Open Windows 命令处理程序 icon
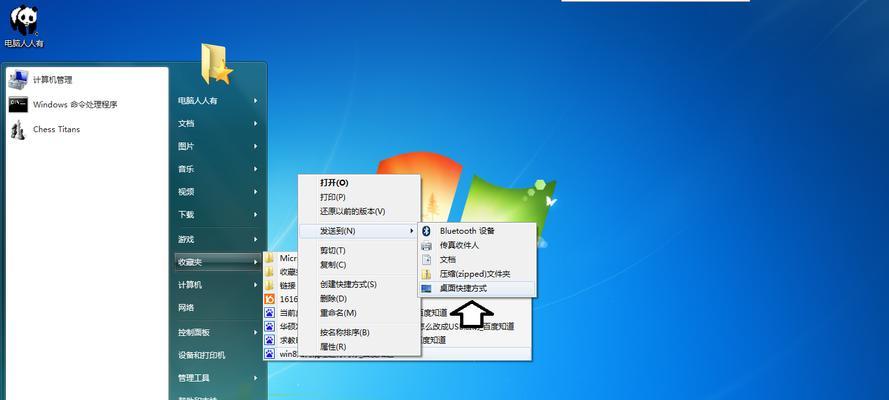Viewport: 889px width, 400px height. (x=18, y=104)
